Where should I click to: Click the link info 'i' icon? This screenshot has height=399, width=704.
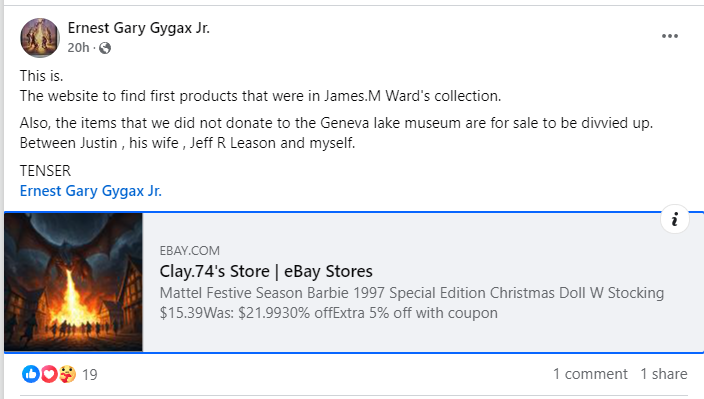click(674, 219)
